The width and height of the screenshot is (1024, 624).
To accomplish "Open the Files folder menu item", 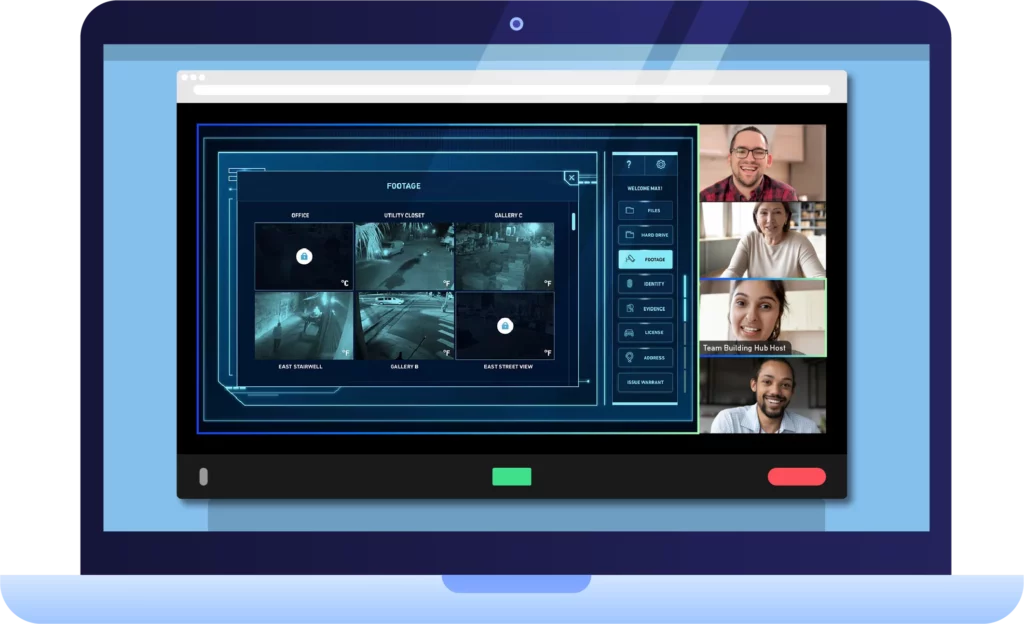I will click(x=645, y=211).
